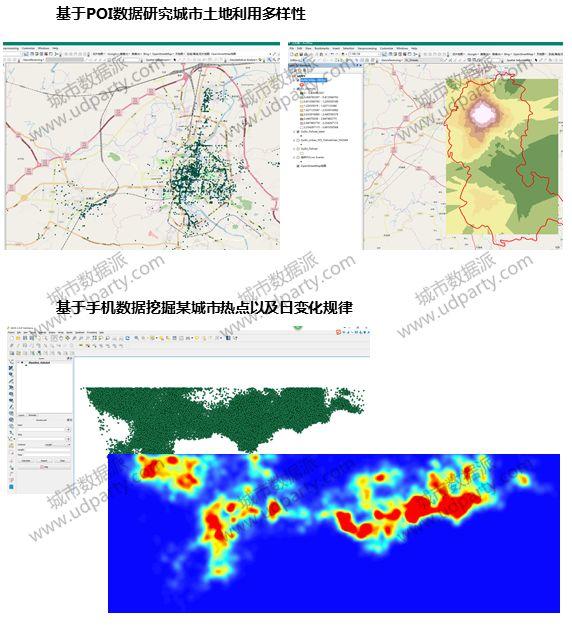Open Help menu in left ArcMap window
572x625 pixels.
[x=55, y=48]
